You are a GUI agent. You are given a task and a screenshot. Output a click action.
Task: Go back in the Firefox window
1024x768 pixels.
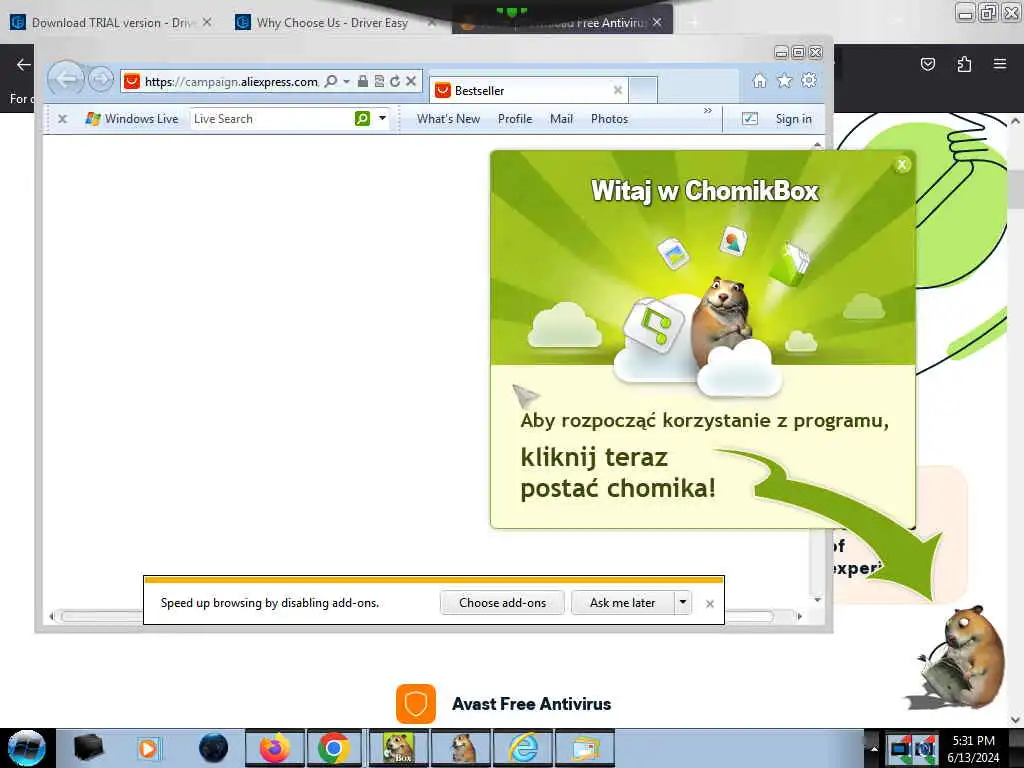tap(24, 65)
